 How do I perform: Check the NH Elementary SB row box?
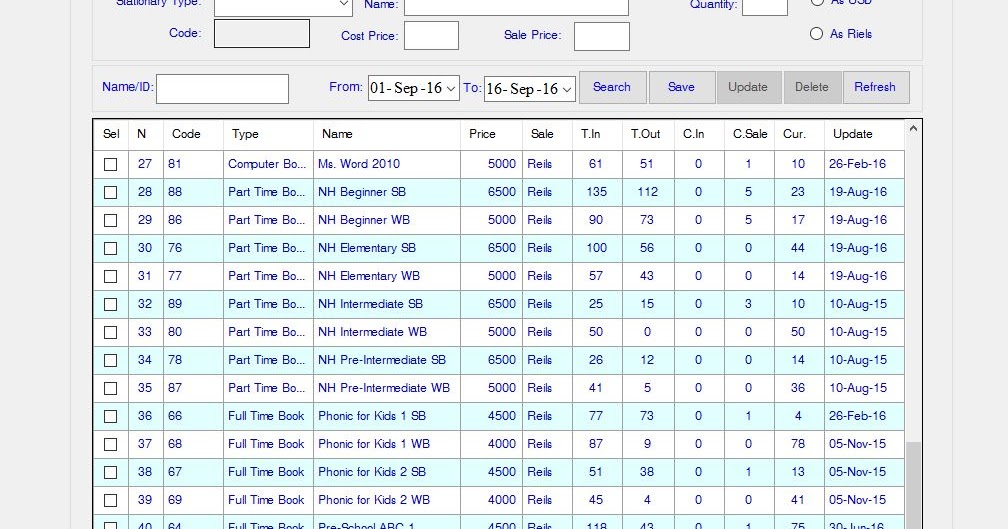click(111, 248)
